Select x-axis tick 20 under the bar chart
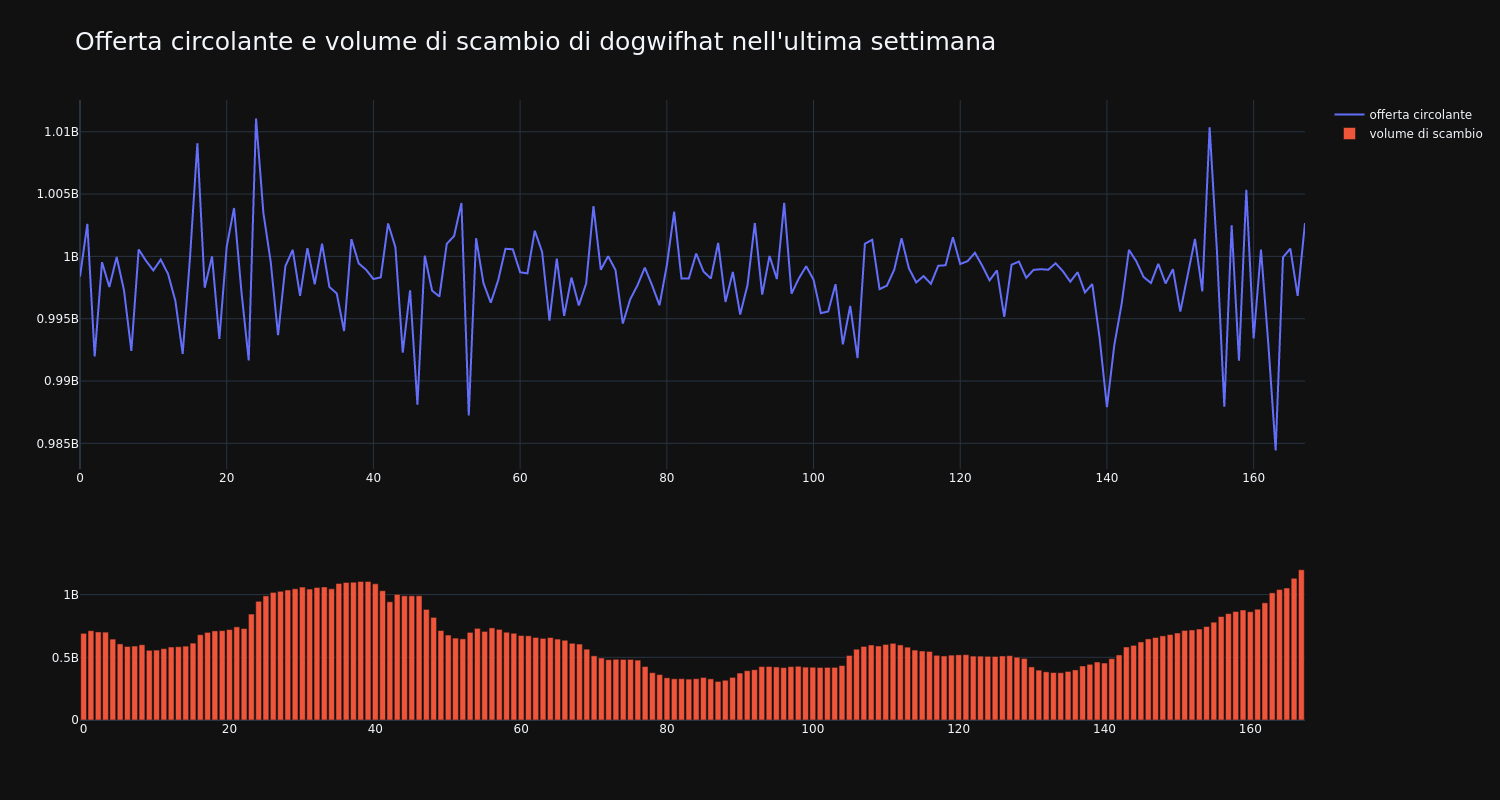The height and width of the screenshot is (800, 1500). pyautogui.click(x=229, y=730)
